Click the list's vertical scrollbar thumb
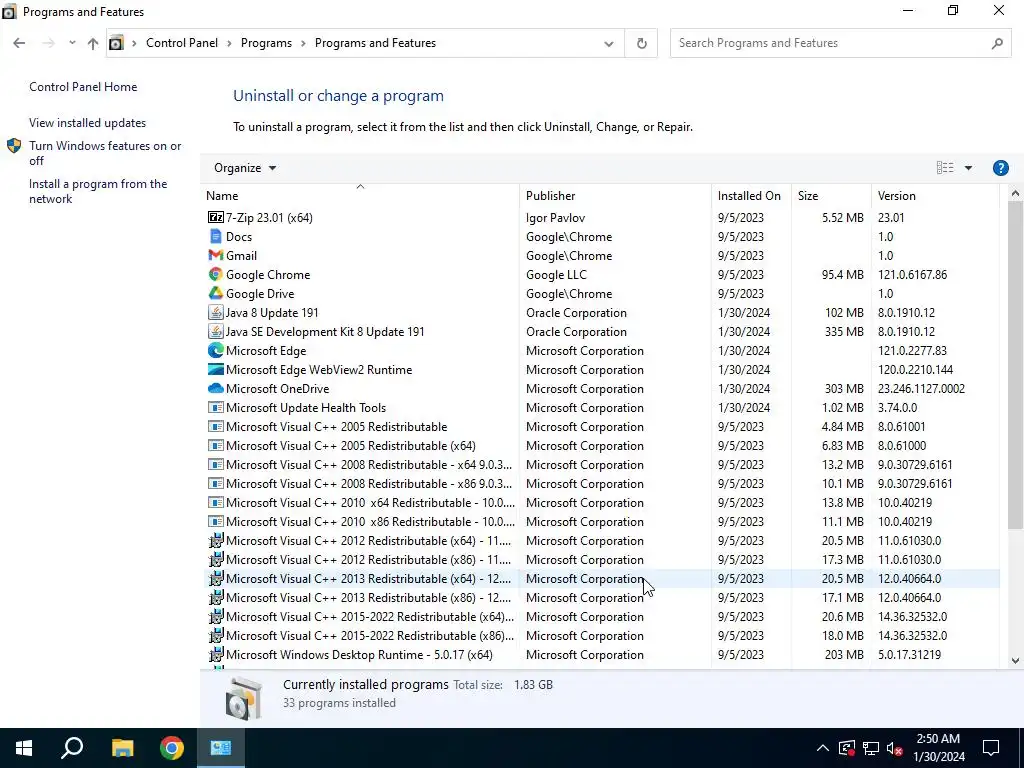1024x768 pixels. point(1015,366)
